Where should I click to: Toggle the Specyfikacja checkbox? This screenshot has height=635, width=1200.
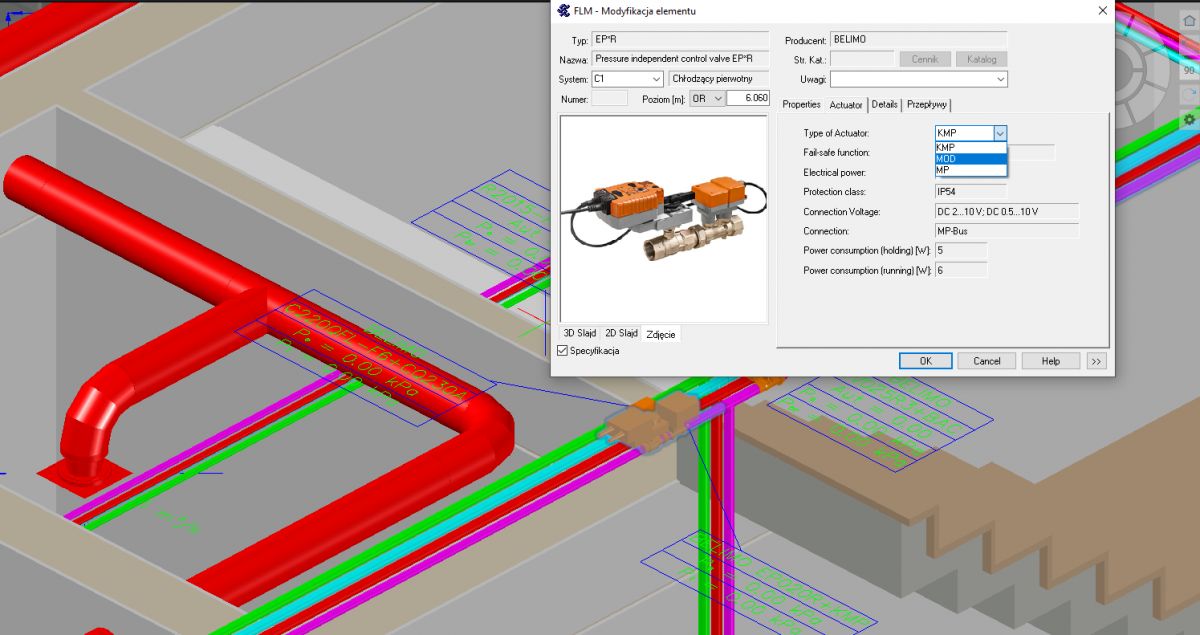(563, 351)
